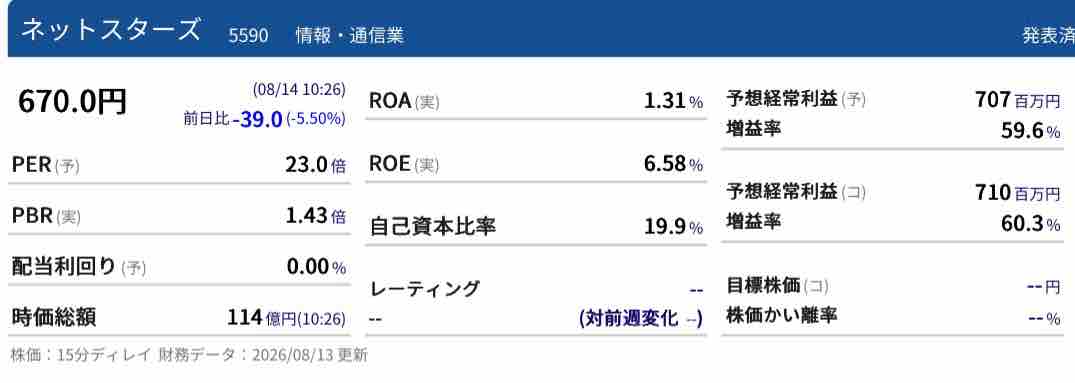
Task: Select the 配当利回り 0.00% row
Action: 179,267
